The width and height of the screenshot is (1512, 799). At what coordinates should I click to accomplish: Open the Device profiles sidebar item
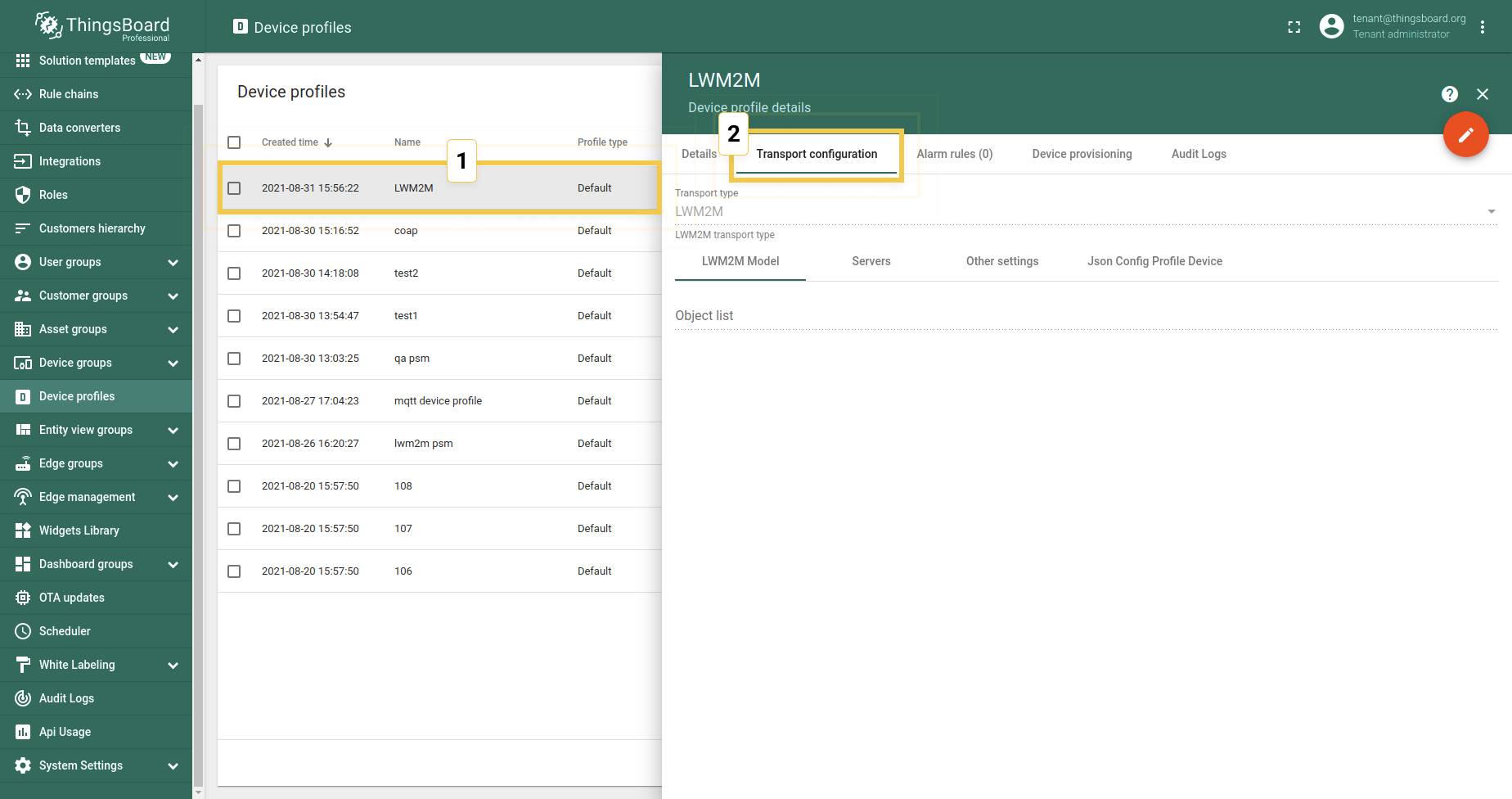click(97, 396)
